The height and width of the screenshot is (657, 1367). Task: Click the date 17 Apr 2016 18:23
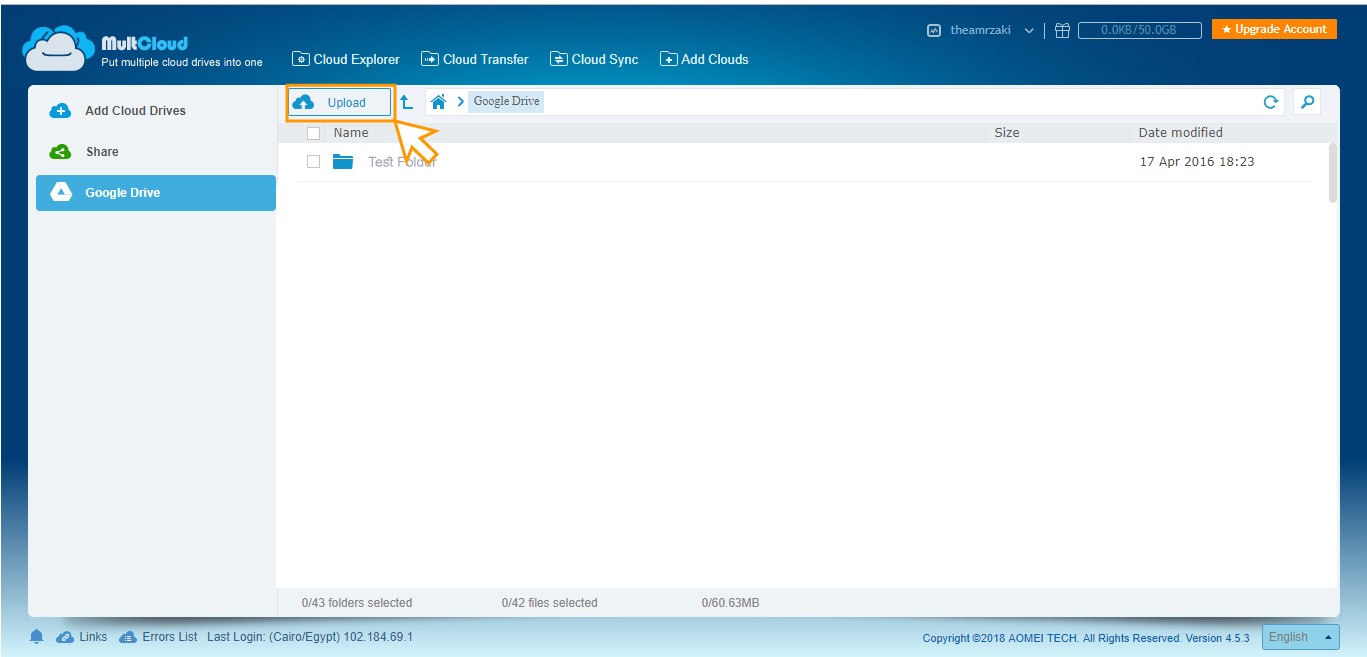[1197, 161]
